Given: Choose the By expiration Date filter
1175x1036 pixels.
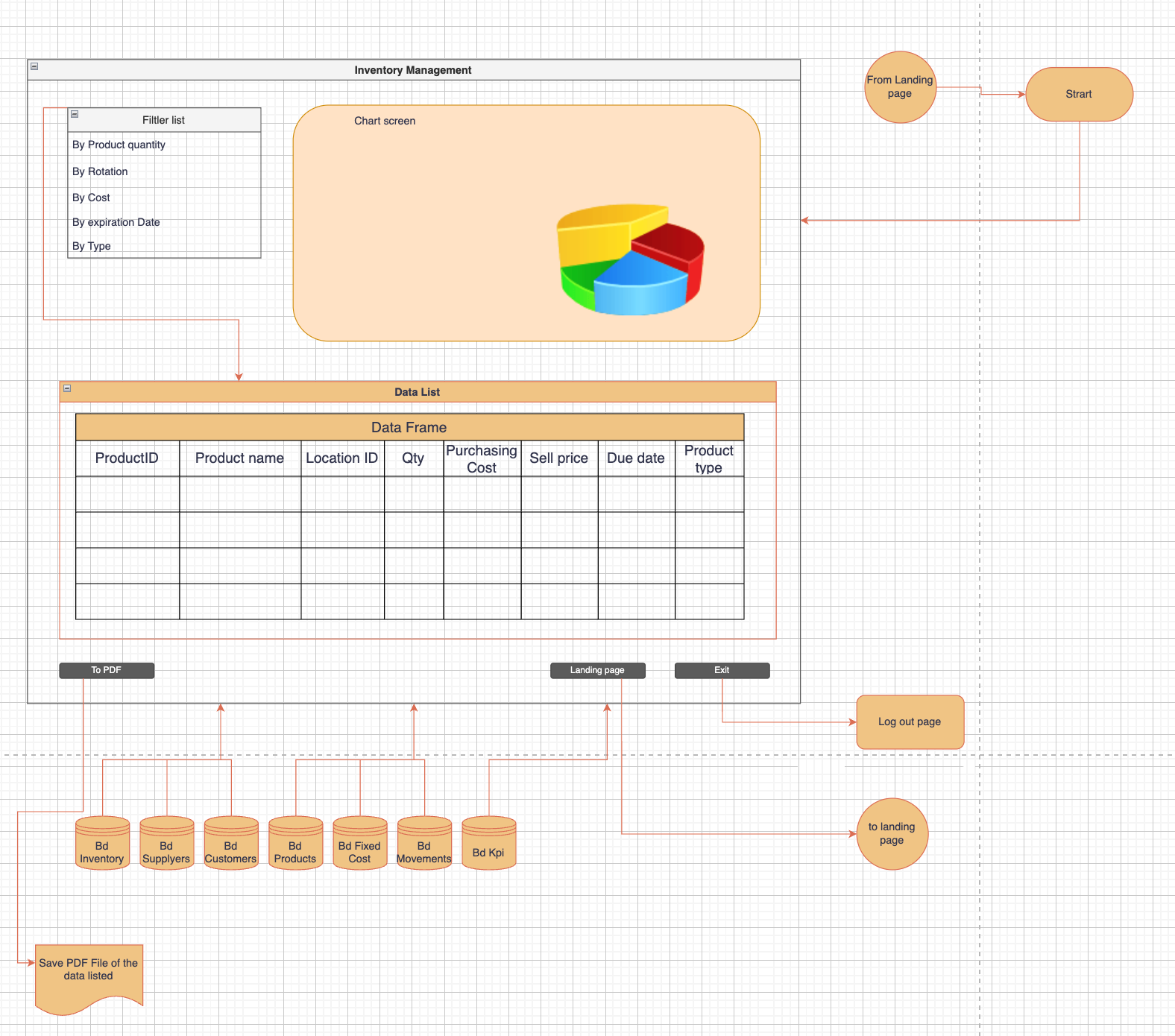Looking at the screenshot, I should (x=116, y=222).
